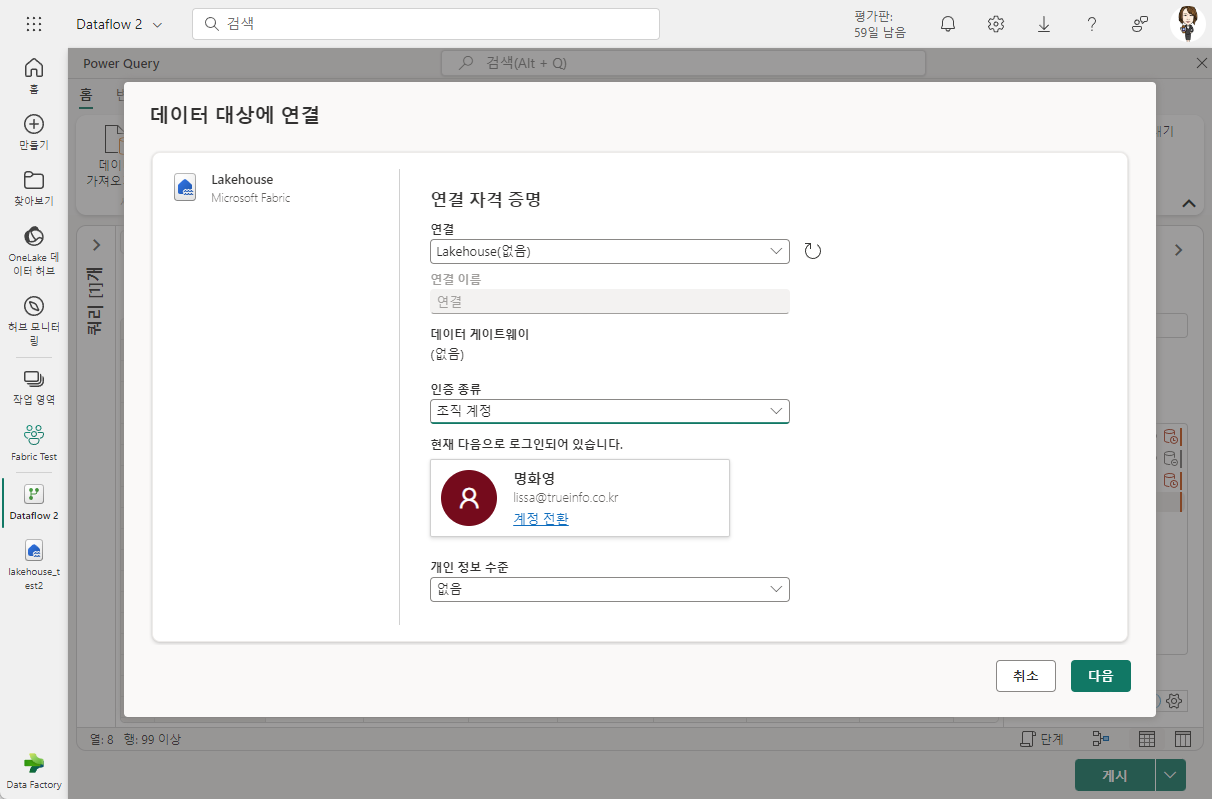Open the Create (만들기) sidebar item
1212x799 pixels.
tap(34, 131)
